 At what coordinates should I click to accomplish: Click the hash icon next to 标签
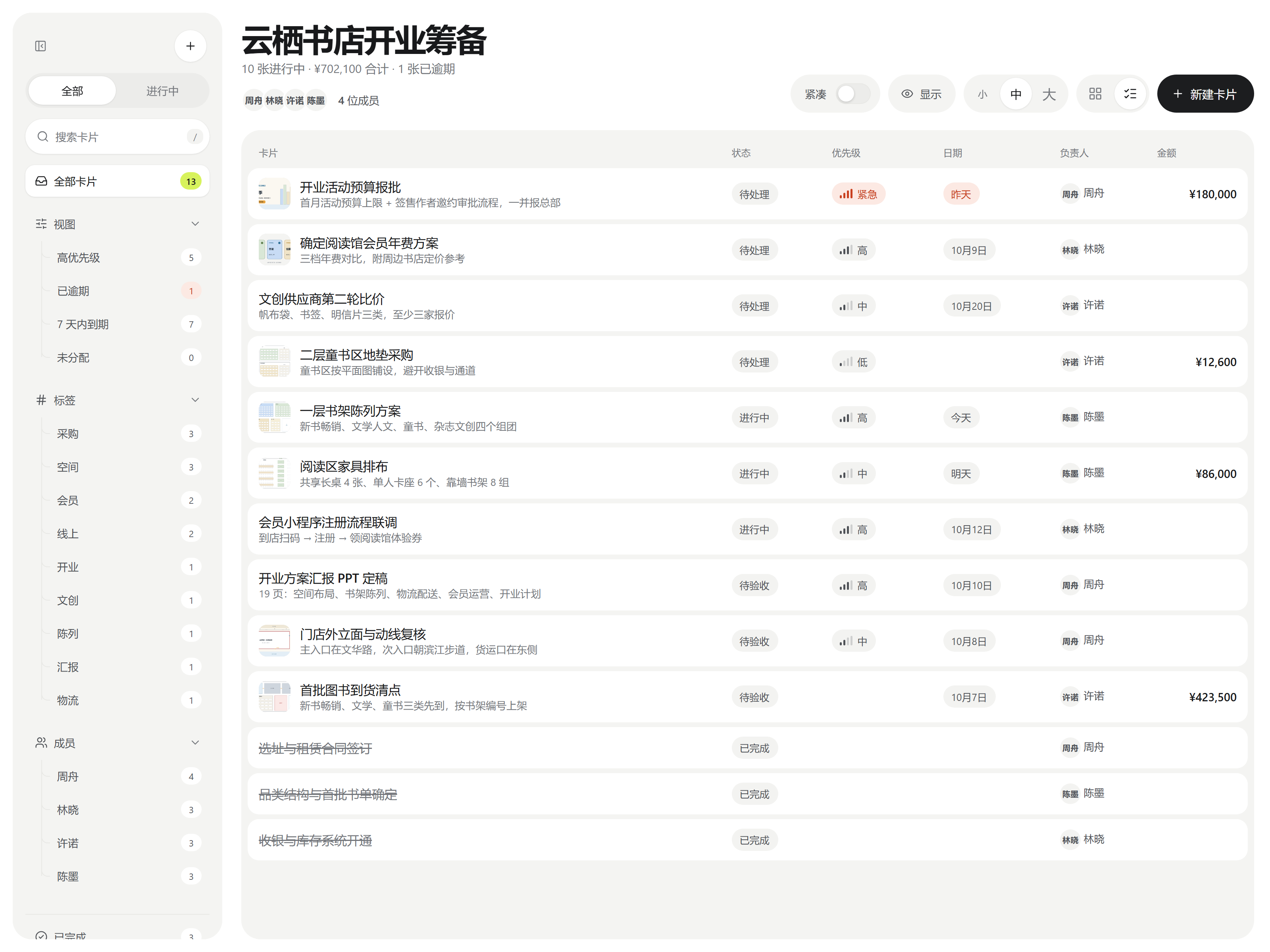(41, 400)
